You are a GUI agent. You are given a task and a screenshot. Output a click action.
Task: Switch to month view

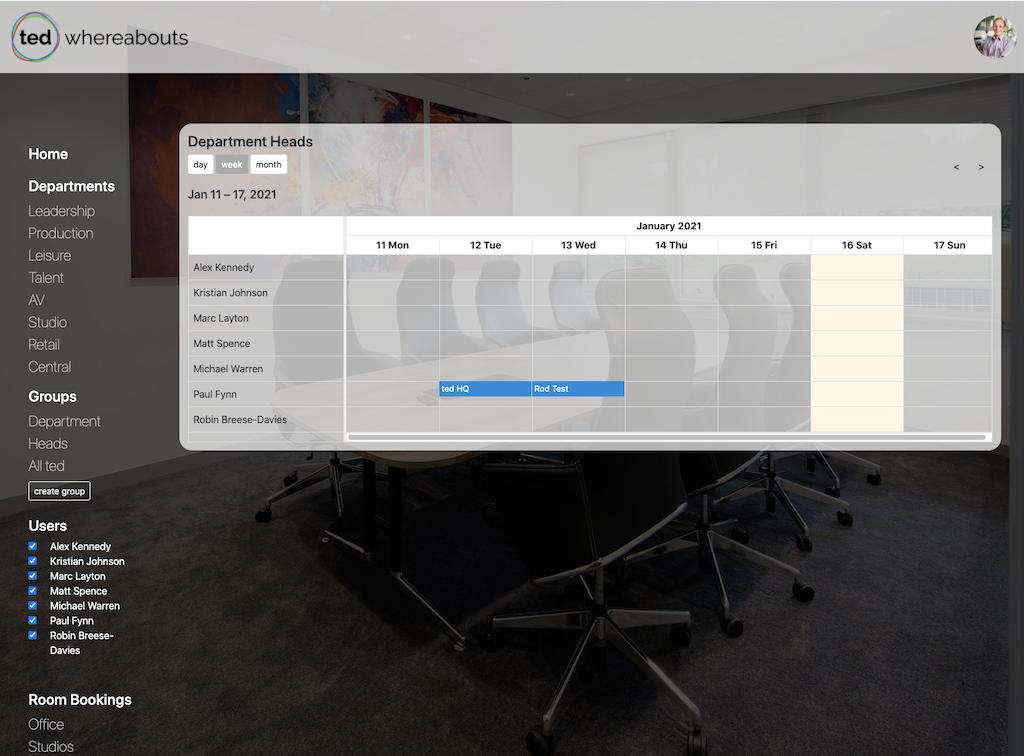tap(268, 165)
